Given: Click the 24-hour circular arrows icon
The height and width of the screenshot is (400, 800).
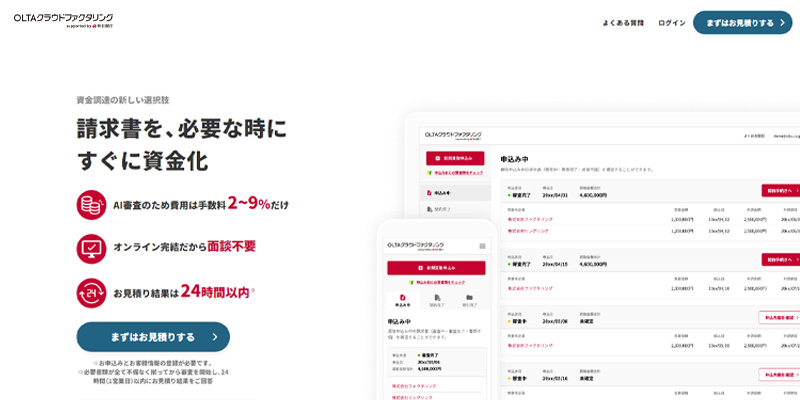Looking at the screenshot, I should click(x=91, y=293).
